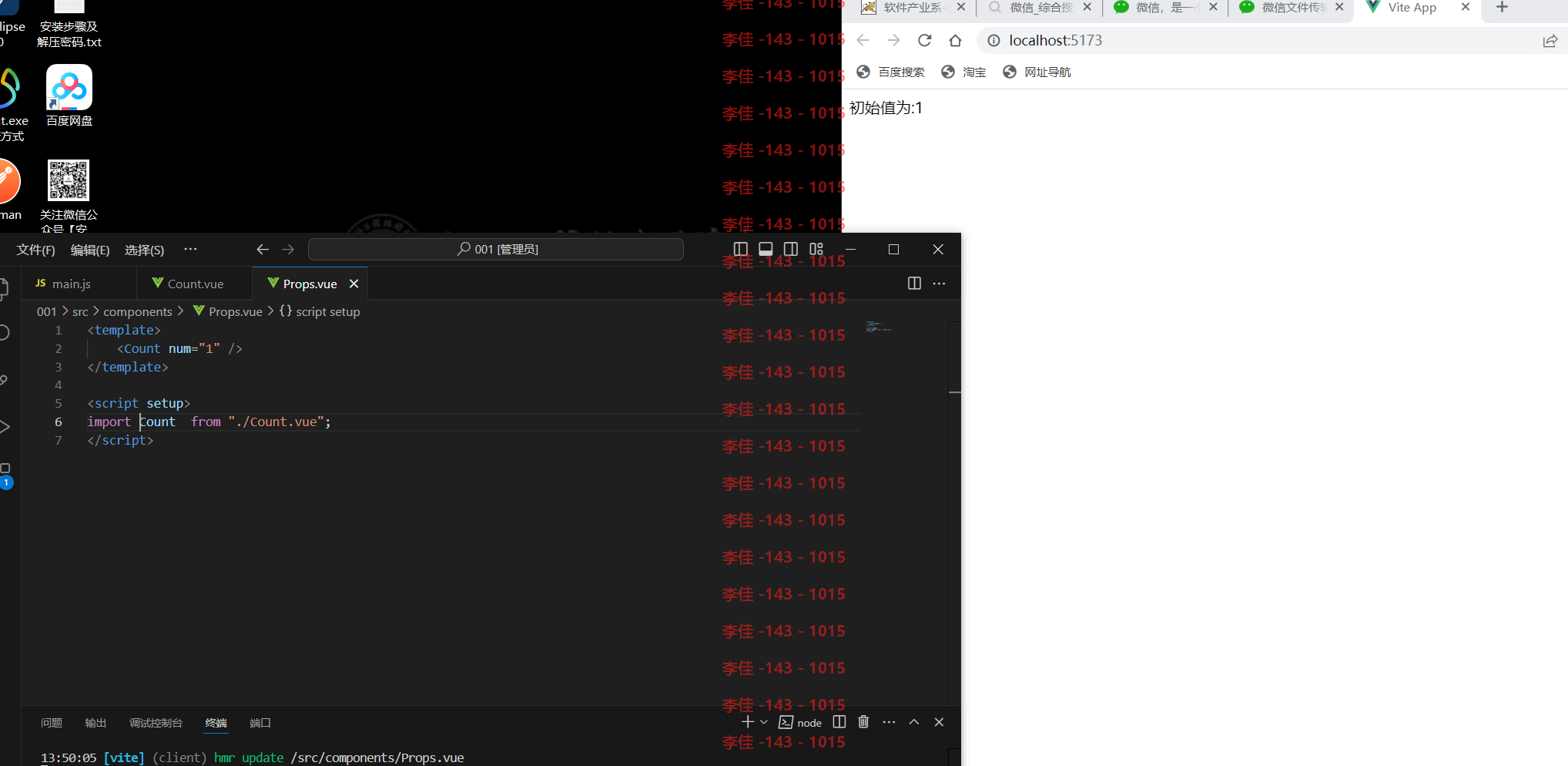This screenshot has height=766, width=1568.
Task: Open the 淘宝 bookmark
Action: click(963, 72)
